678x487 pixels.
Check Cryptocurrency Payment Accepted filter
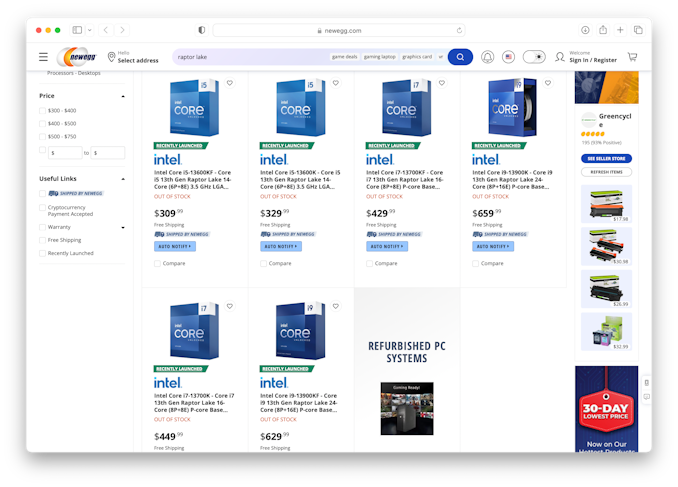tap(42, 208)
